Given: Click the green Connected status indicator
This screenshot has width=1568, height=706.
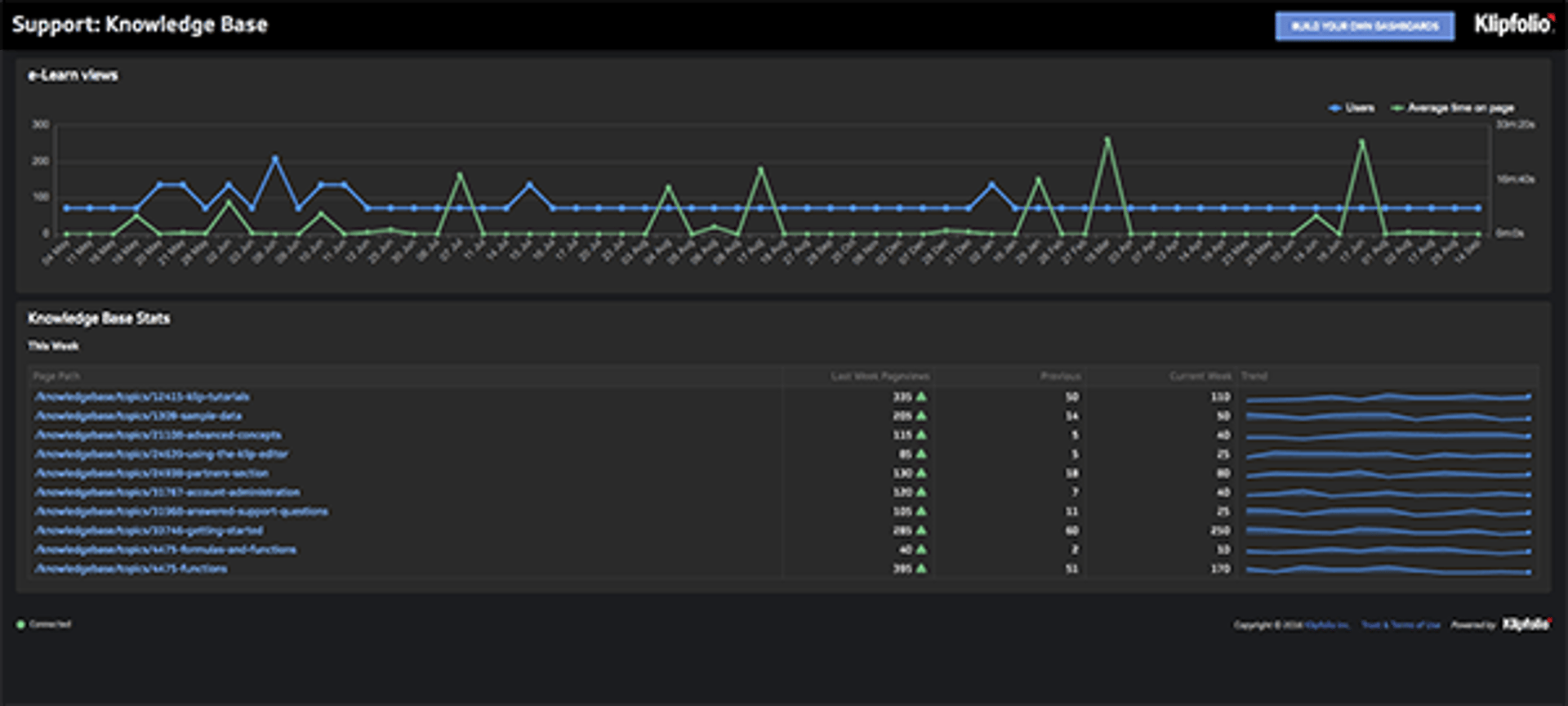Looking at the screenshot, I should 21,625.
